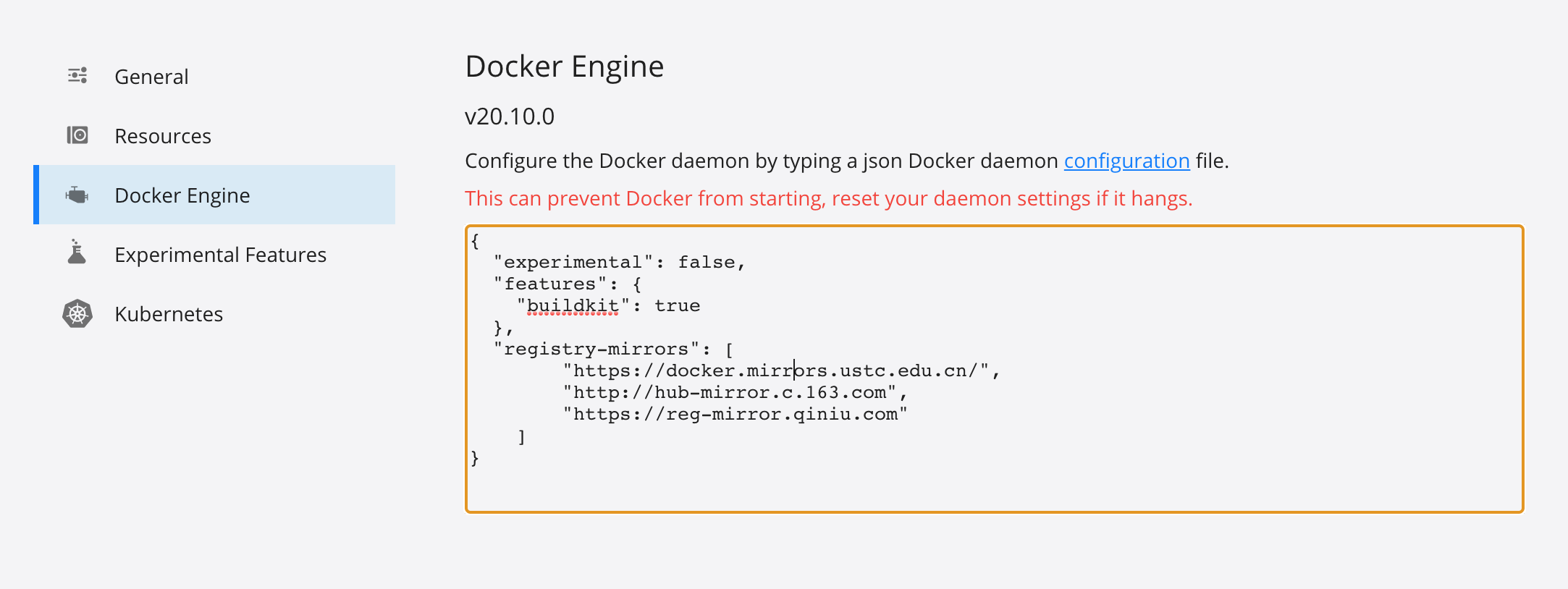Click the underlined word buildkit in editor
The width and height of the screenshot is (1568, 589).
pos(573,306)
